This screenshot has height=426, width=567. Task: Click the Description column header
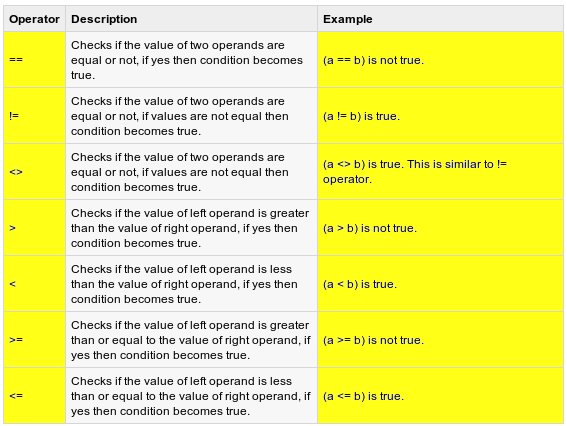191,19
